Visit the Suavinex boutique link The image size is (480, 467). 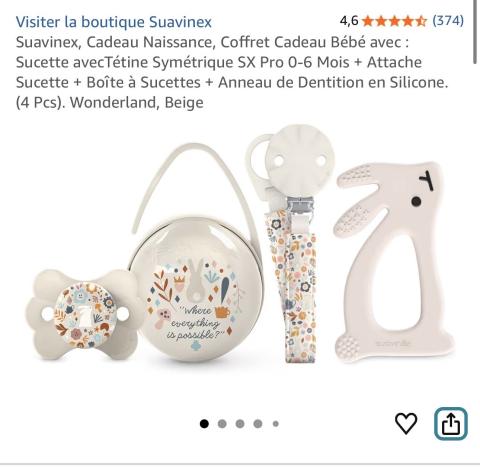[x=114, y=22]
